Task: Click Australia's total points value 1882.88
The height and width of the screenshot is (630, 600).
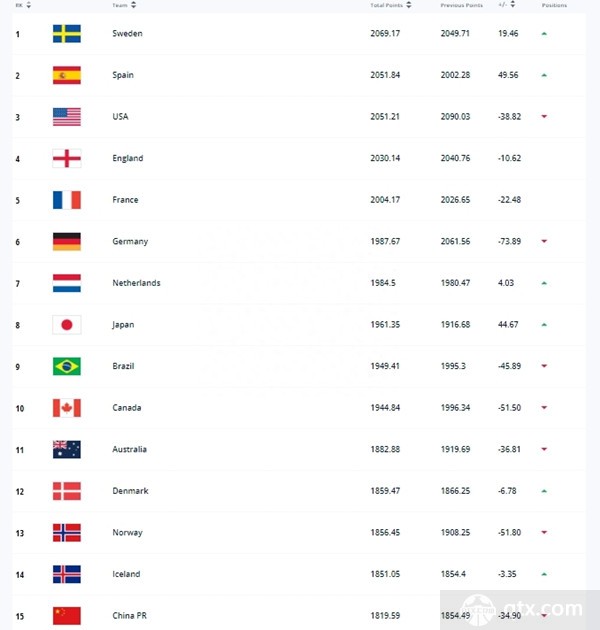Action: 385,449
